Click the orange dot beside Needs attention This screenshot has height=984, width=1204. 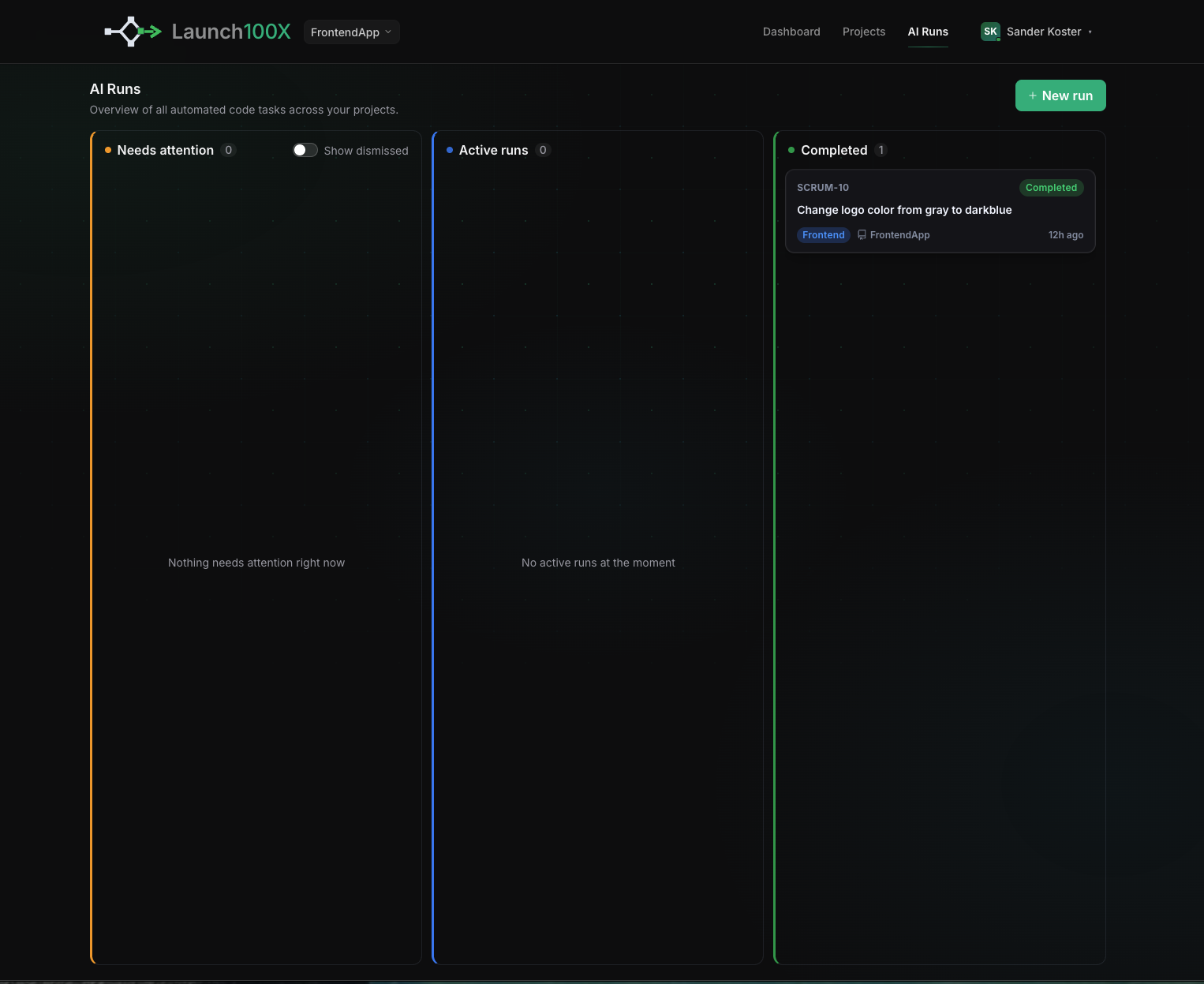108,149
